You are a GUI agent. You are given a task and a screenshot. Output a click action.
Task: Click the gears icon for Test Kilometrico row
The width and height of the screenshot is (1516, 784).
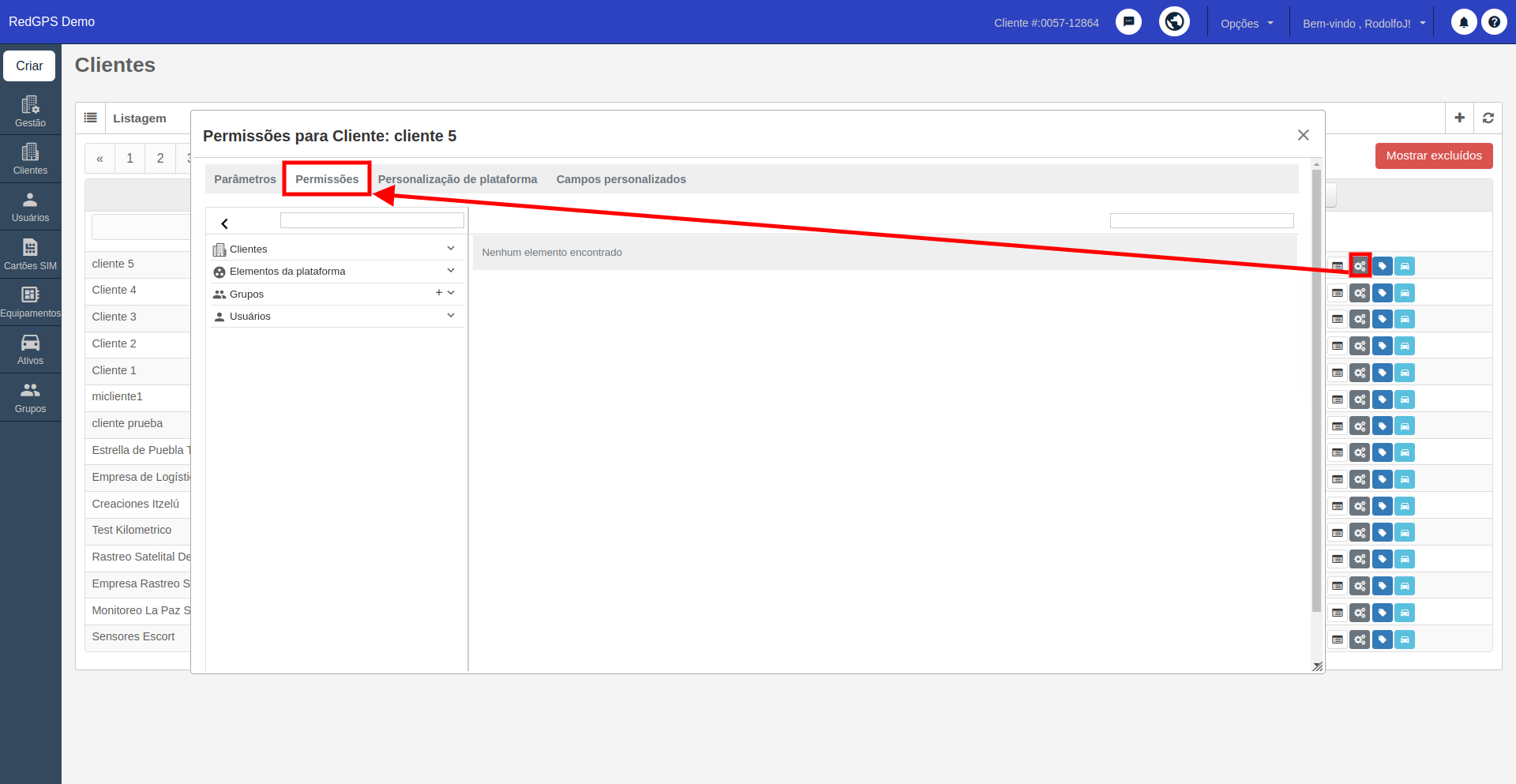[1359, 533]
